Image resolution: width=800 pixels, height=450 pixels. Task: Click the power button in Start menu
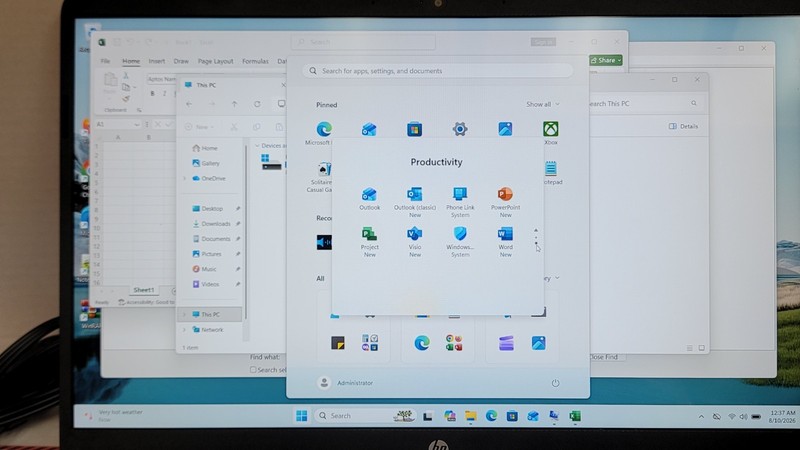[555, 383]
